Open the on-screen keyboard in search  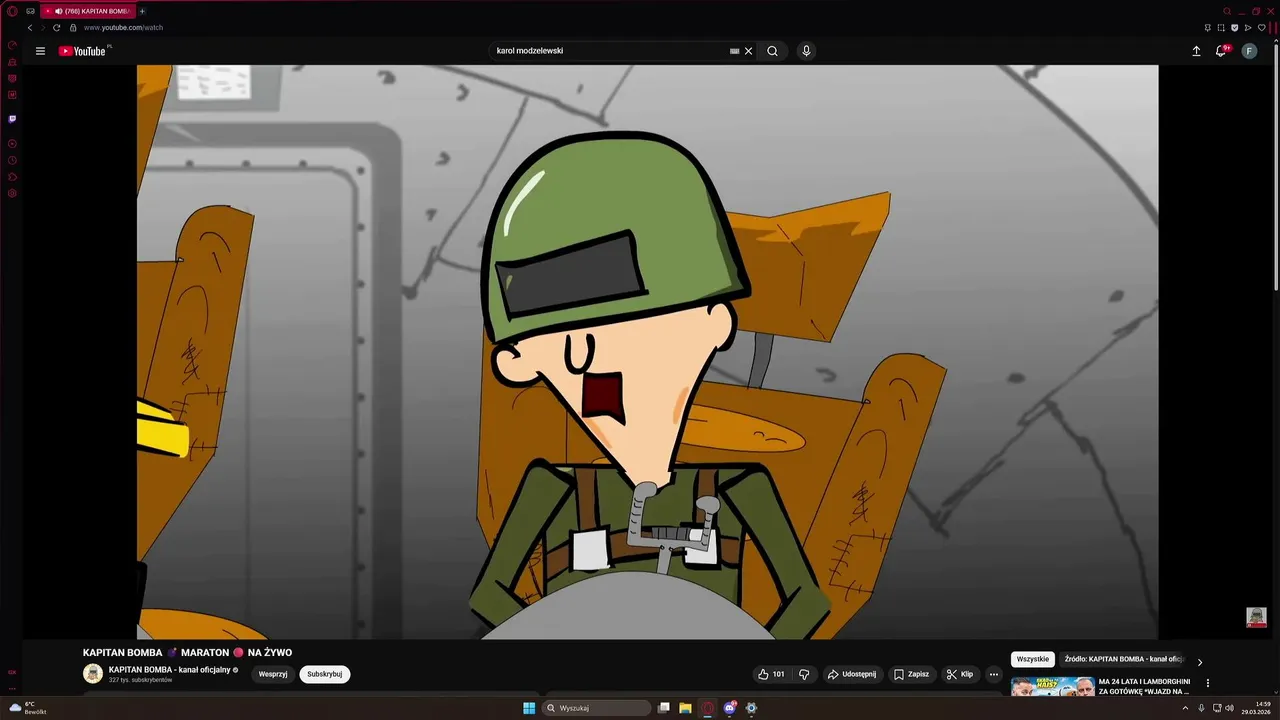[735, 51]
